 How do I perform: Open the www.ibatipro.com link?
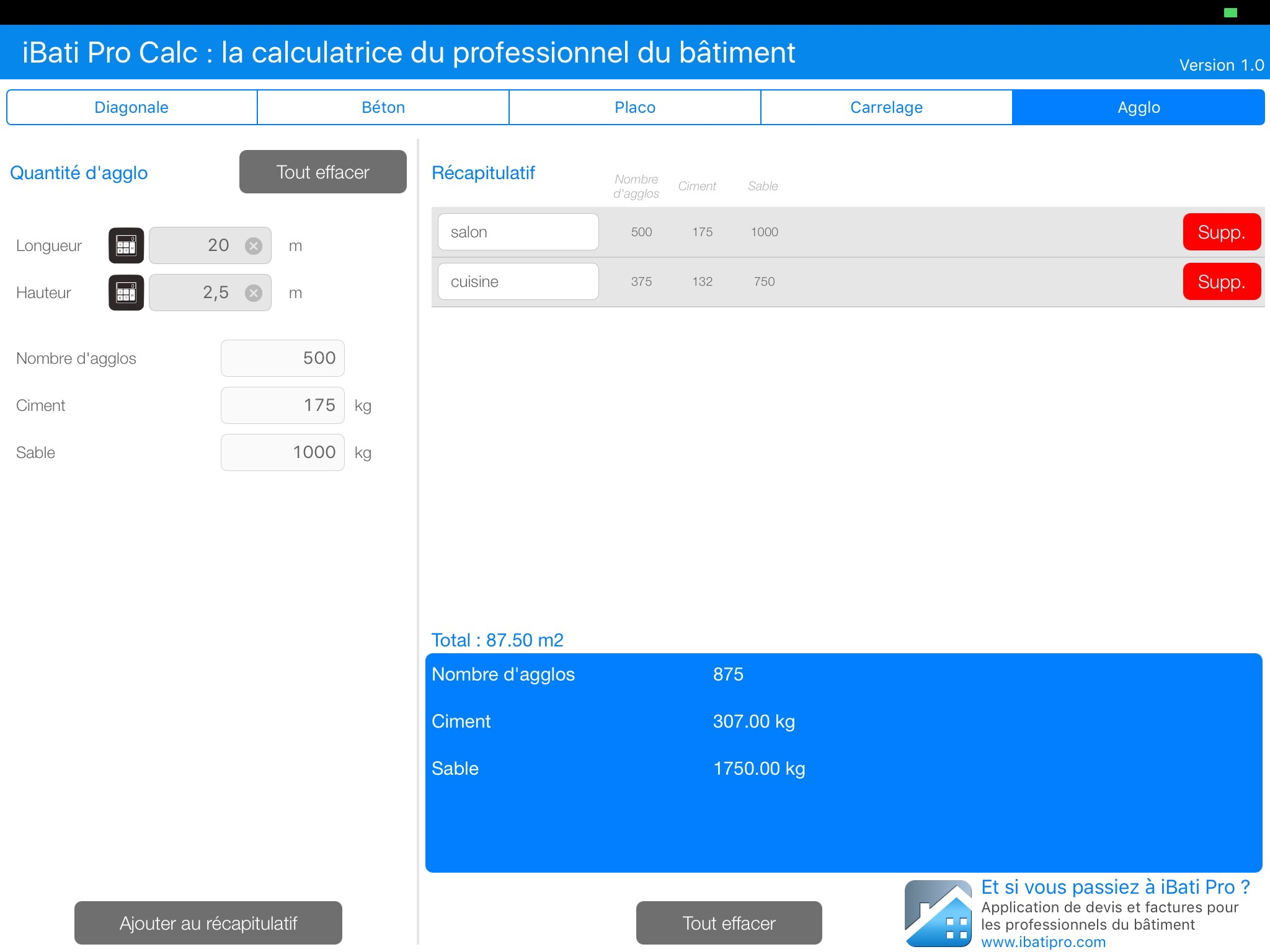point(1043,942)
